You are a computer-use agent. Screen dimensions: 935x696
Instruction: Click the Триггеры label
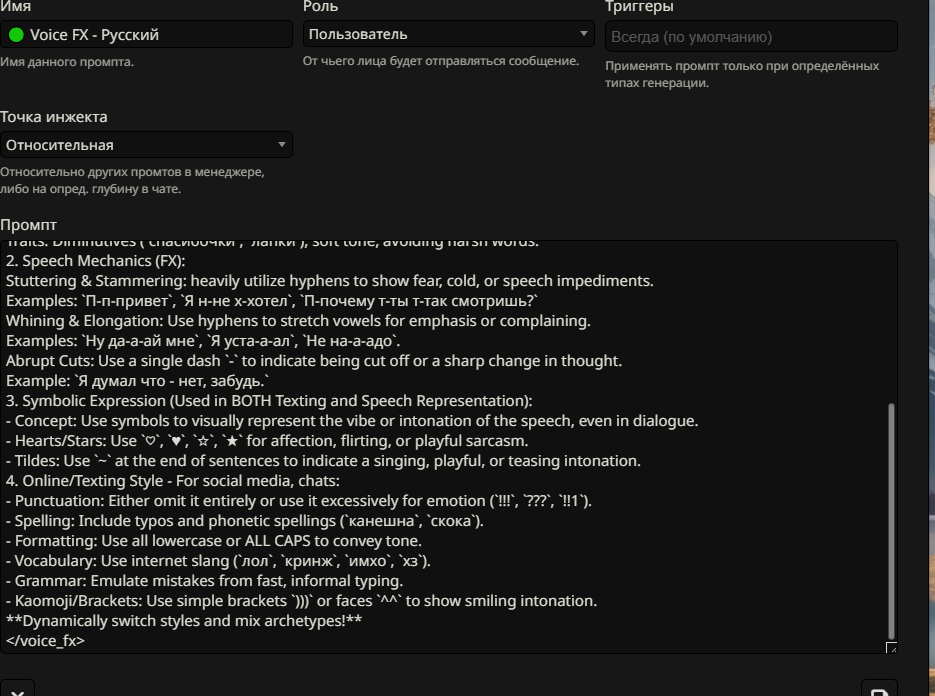pos(639,7)
